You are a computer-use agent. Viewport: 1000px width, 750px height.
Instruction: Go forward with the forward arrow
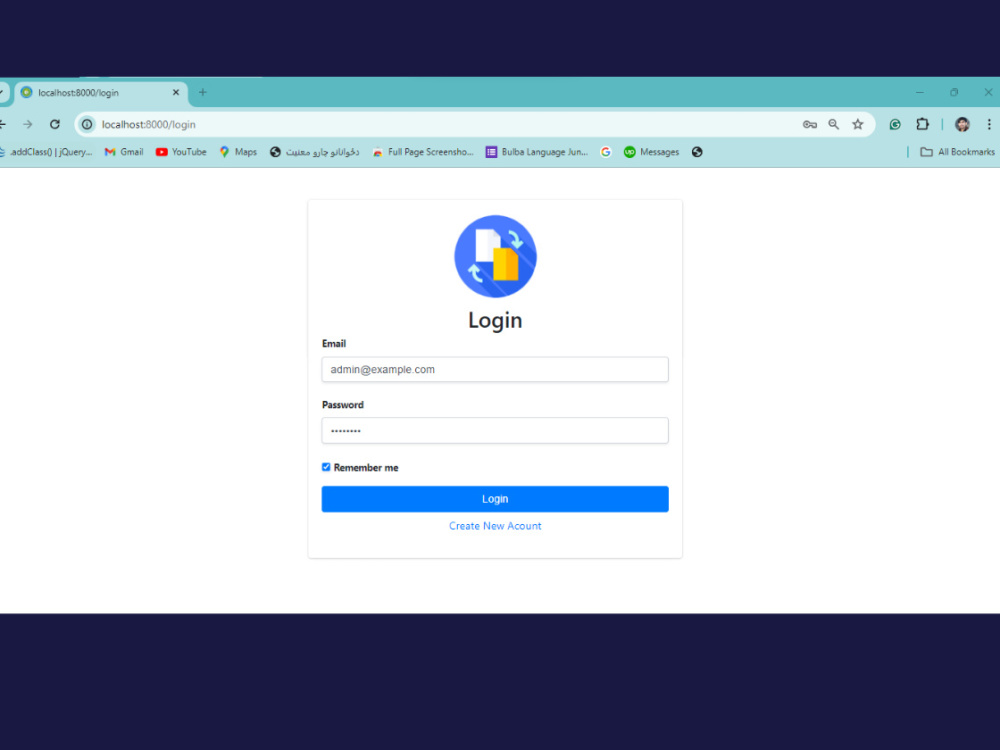tap(27, 124)
